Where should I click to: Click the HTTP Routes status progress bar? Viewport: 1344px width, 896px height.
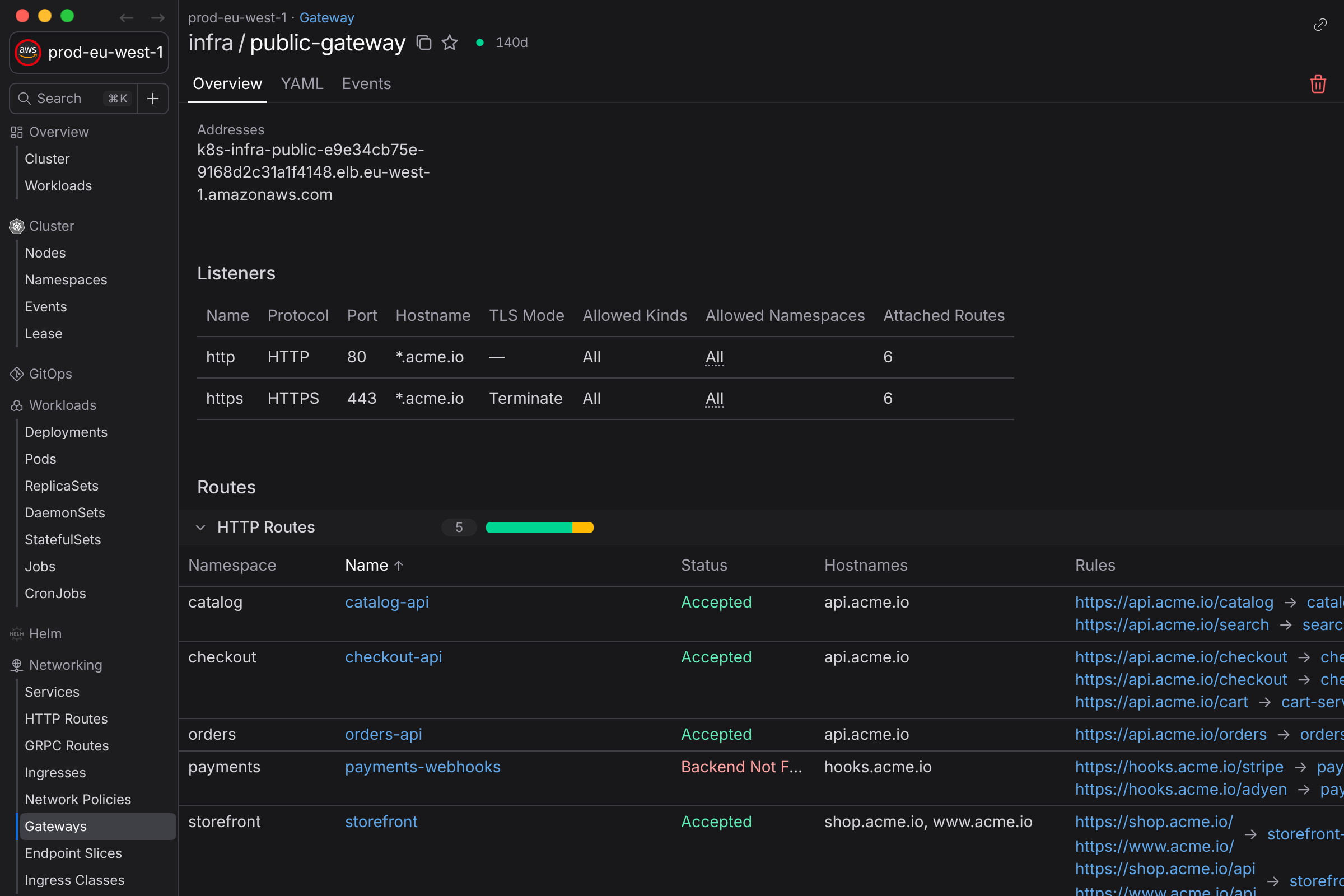(539, 527)
